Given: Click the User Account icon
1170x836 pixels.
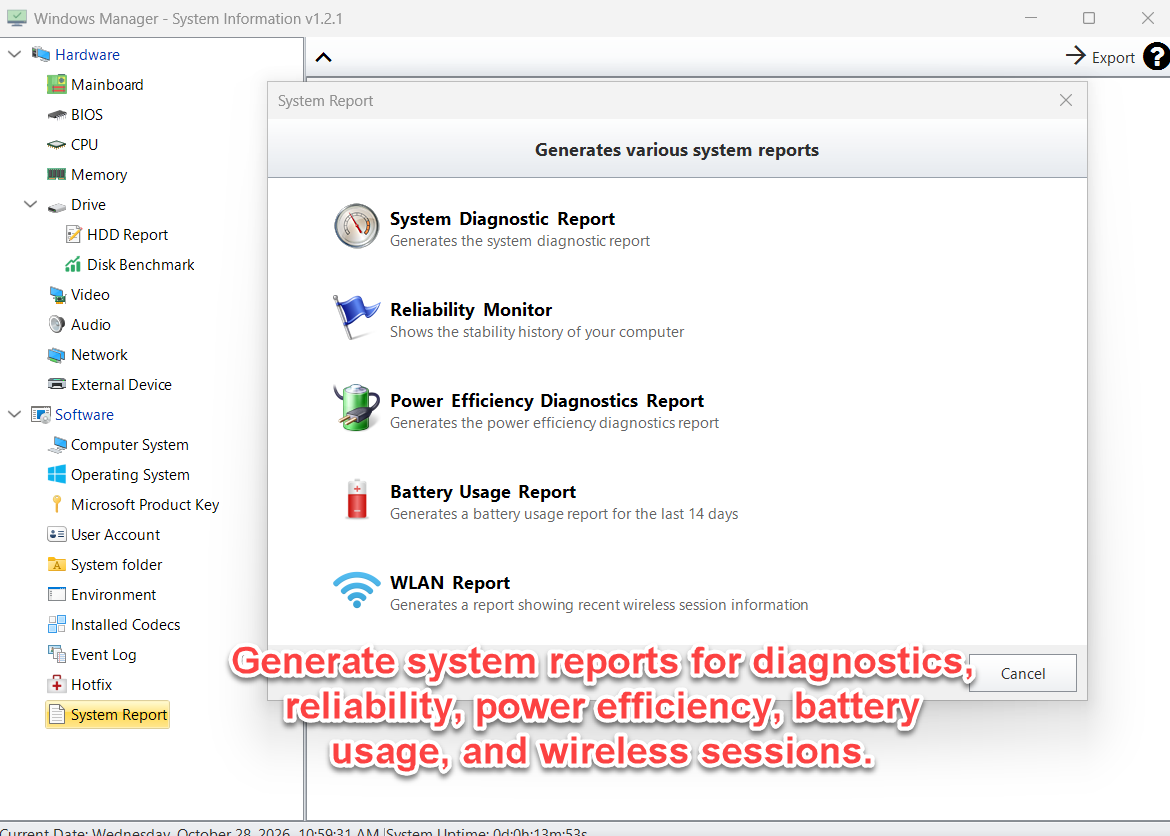Looking at the screenshot, I should tap(57, 534).
